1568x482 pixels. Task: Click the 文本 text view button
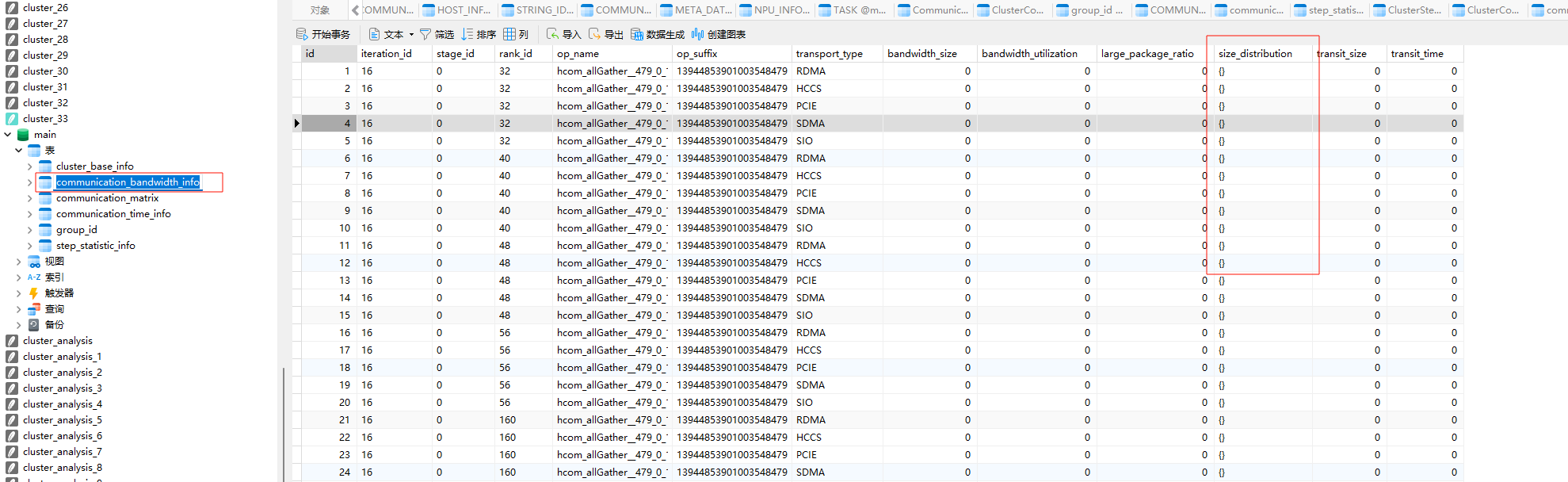click(386, 34)
